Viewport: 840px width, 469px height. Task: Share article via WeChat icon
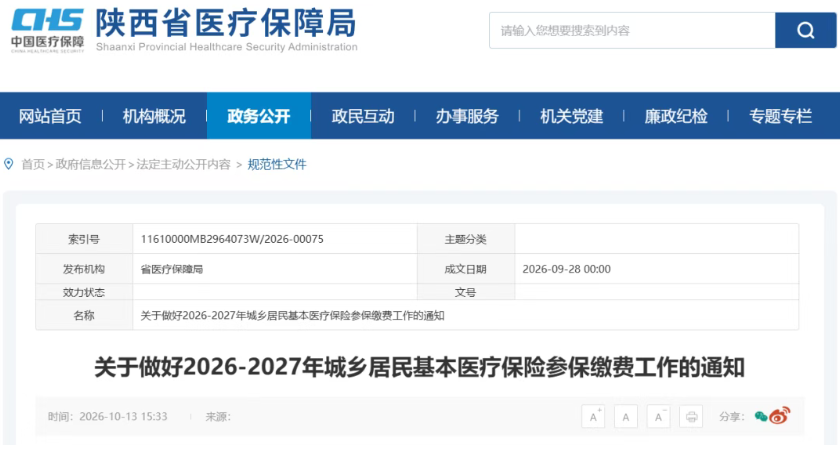(x=761, y=416)
